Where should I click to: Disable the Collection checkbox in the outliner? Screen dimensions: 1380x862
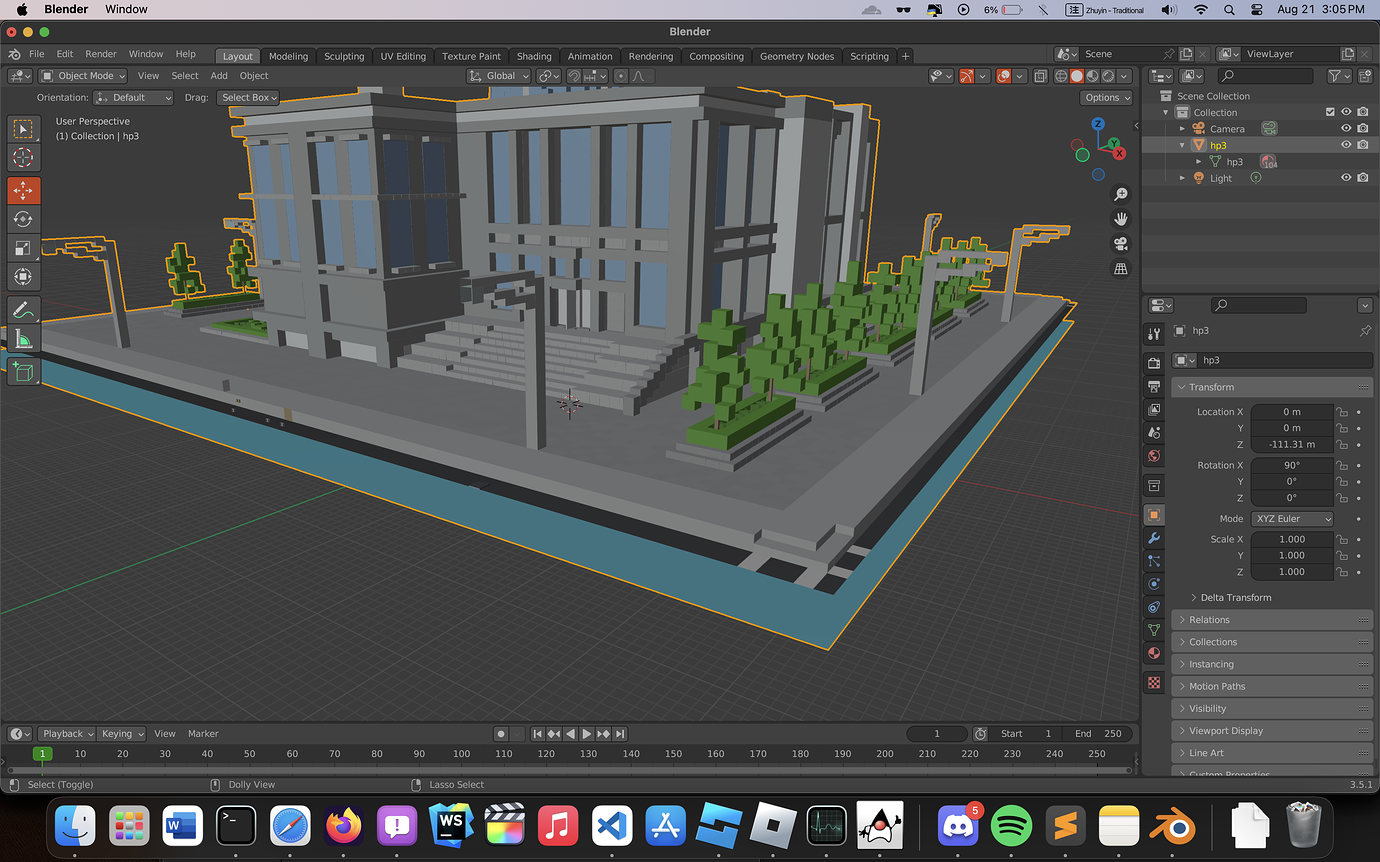click(1331, 111)
